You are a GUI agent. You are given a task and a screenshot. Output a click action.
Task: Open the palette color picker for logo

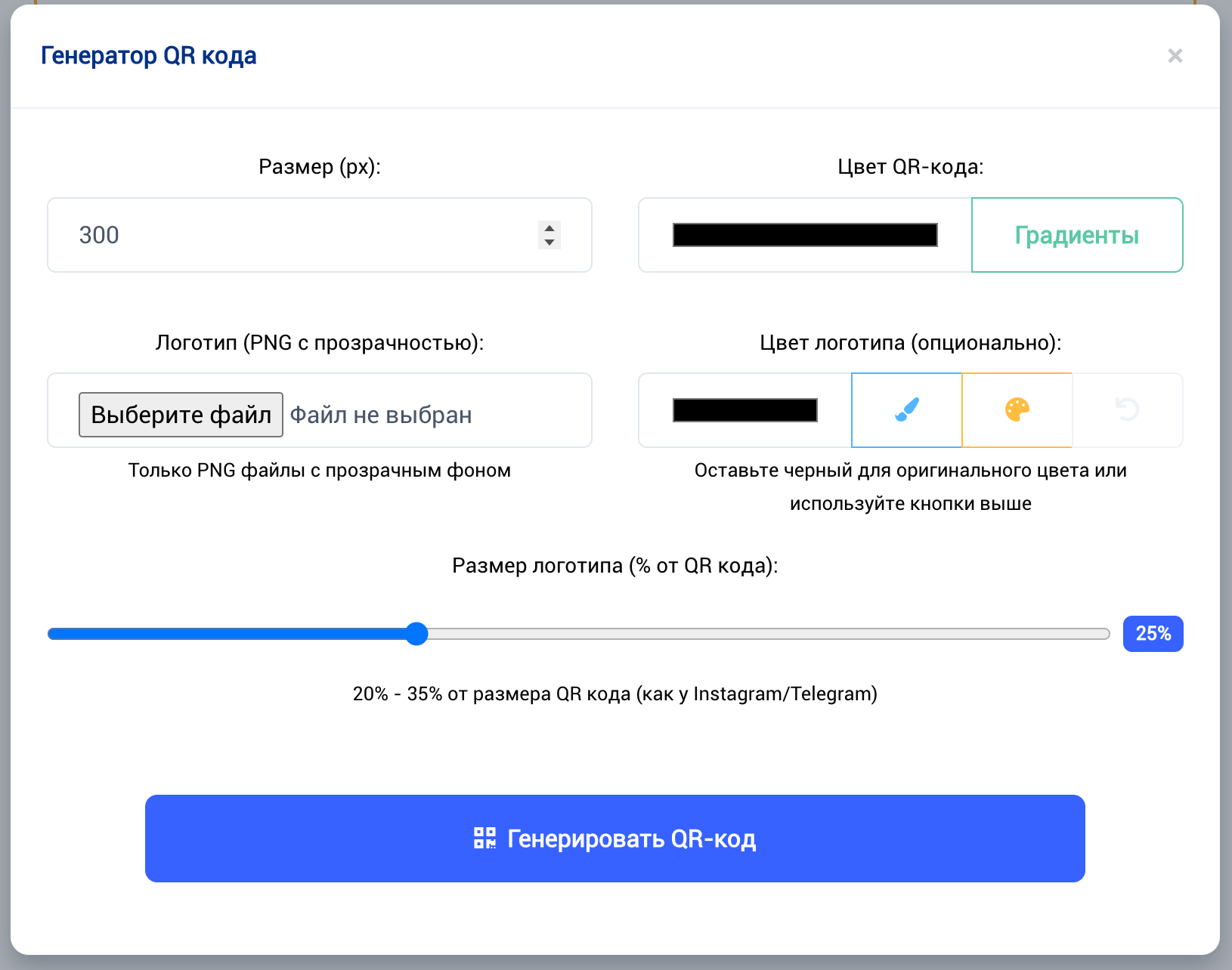(x=1017, y=410)
